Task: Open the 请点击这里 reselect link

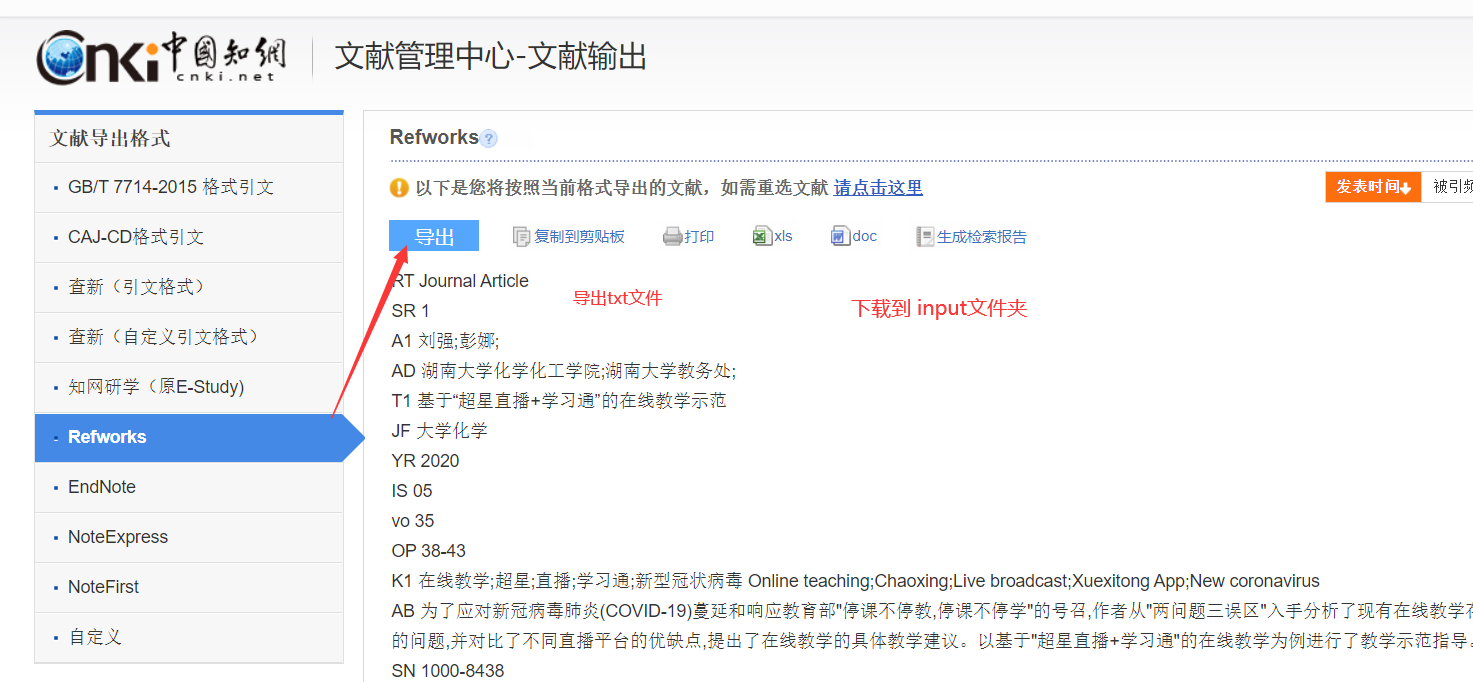Action: tap(877, 187)
